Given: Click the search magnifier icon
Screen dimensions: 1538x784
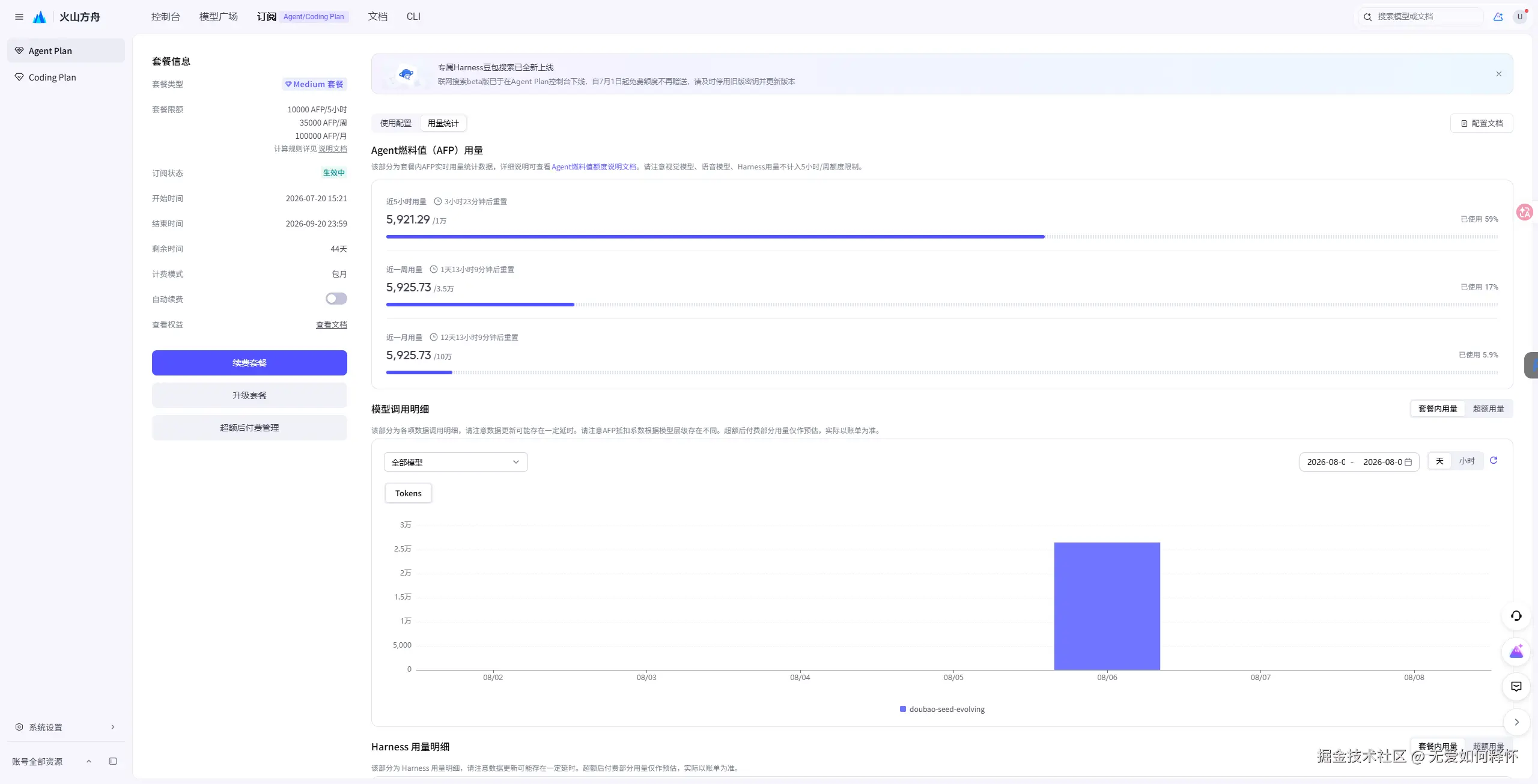Looking at the screenshot, I should (1367, 17).
